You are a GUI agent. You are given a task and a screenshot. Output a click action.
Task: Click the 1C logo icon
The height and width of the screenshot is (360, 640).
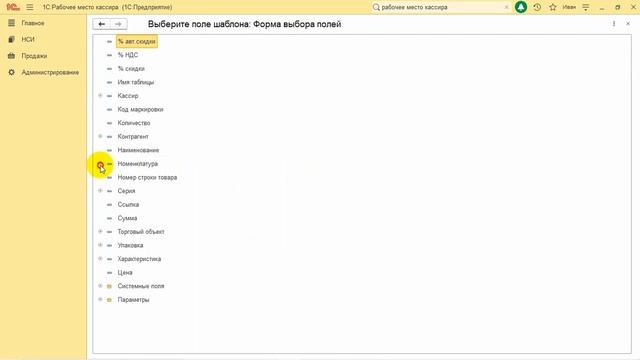click(x=13, y=7)
